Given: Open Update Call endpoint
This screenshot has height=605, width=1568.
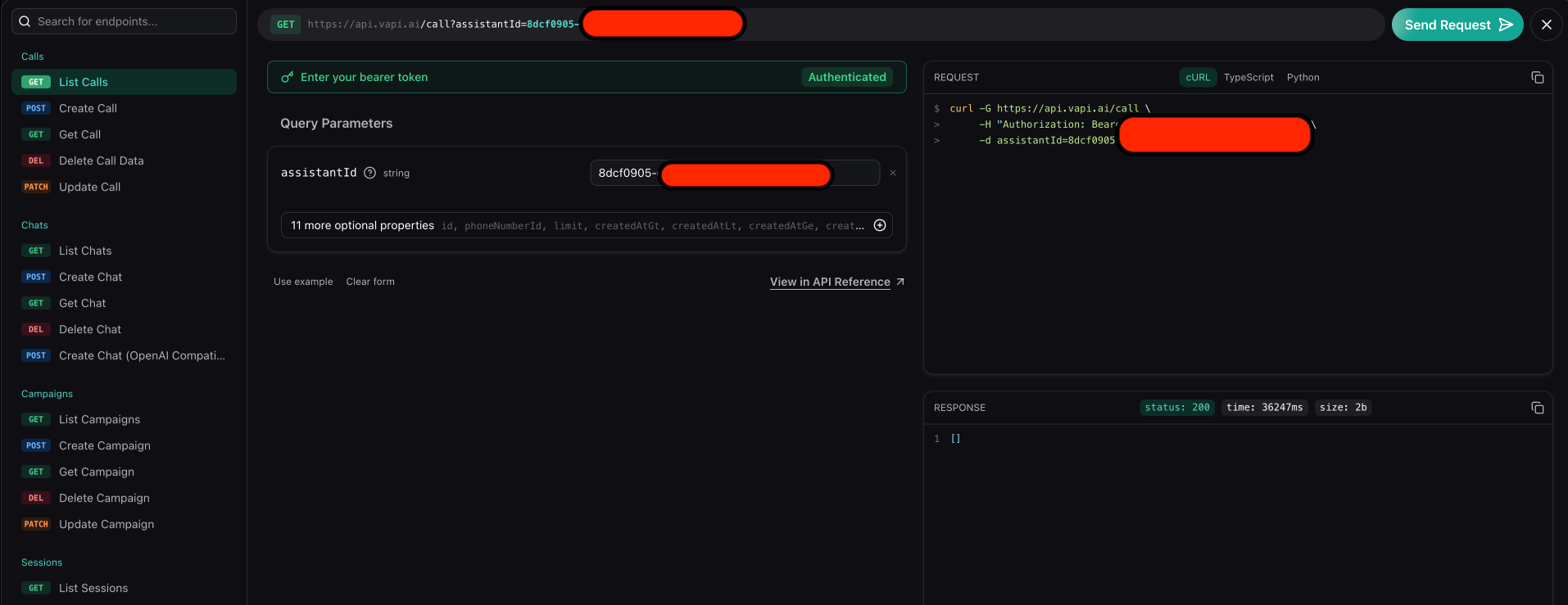Looking at the screenshot, I should pos(124,187).
